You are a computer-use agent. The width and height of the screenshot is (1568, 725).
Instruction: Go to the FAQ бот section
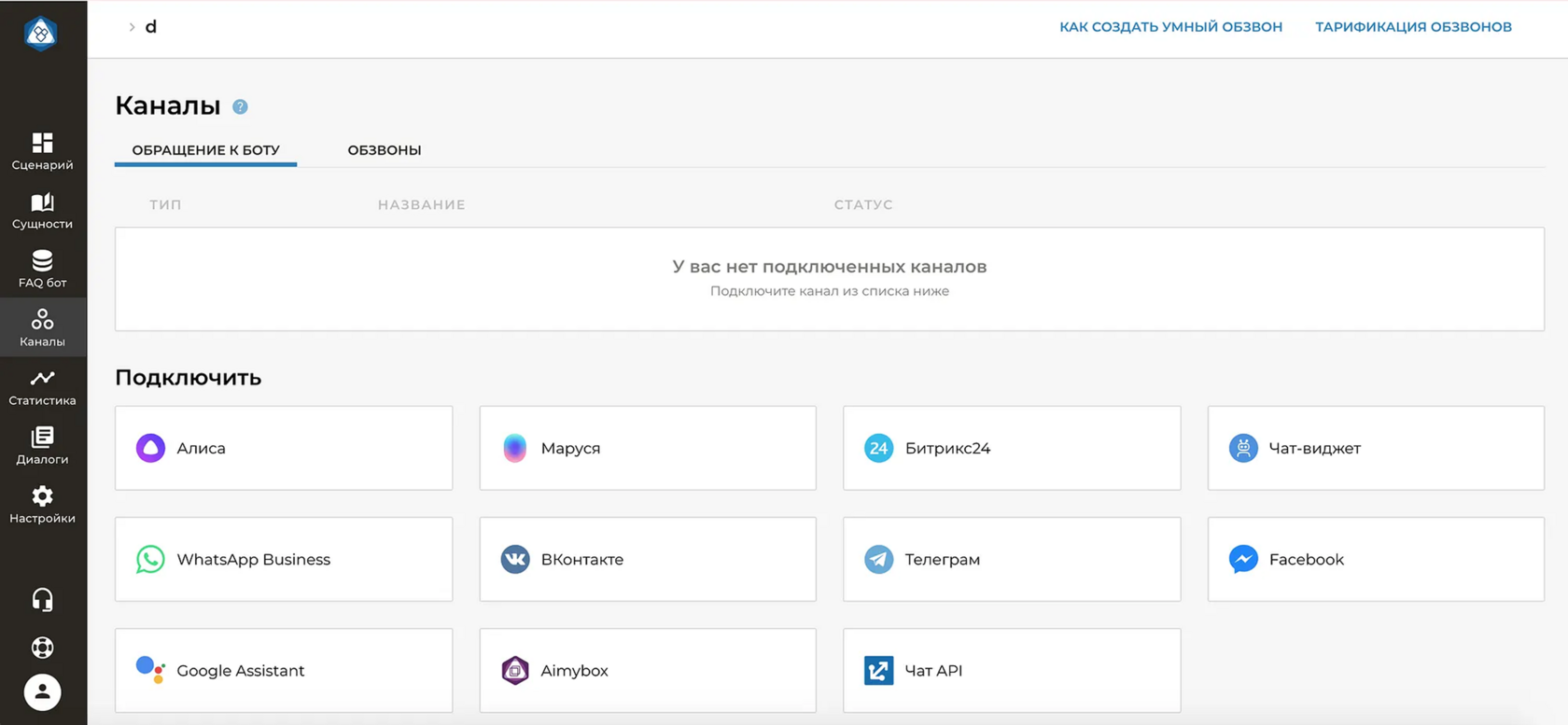(x=42, y=269)
